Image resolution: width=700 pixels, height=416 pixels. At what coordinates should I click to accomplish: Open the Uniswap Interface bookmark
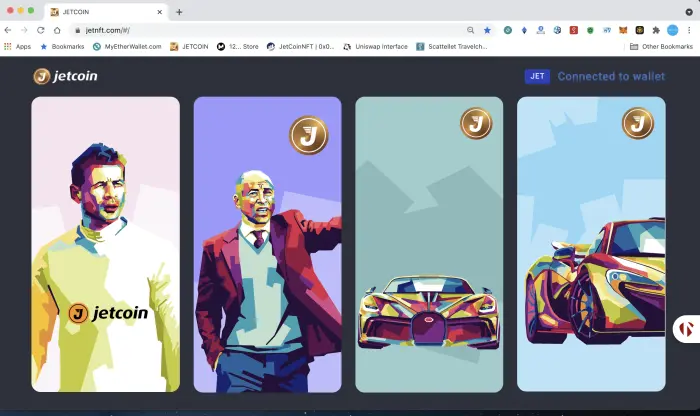coord(375,46)
